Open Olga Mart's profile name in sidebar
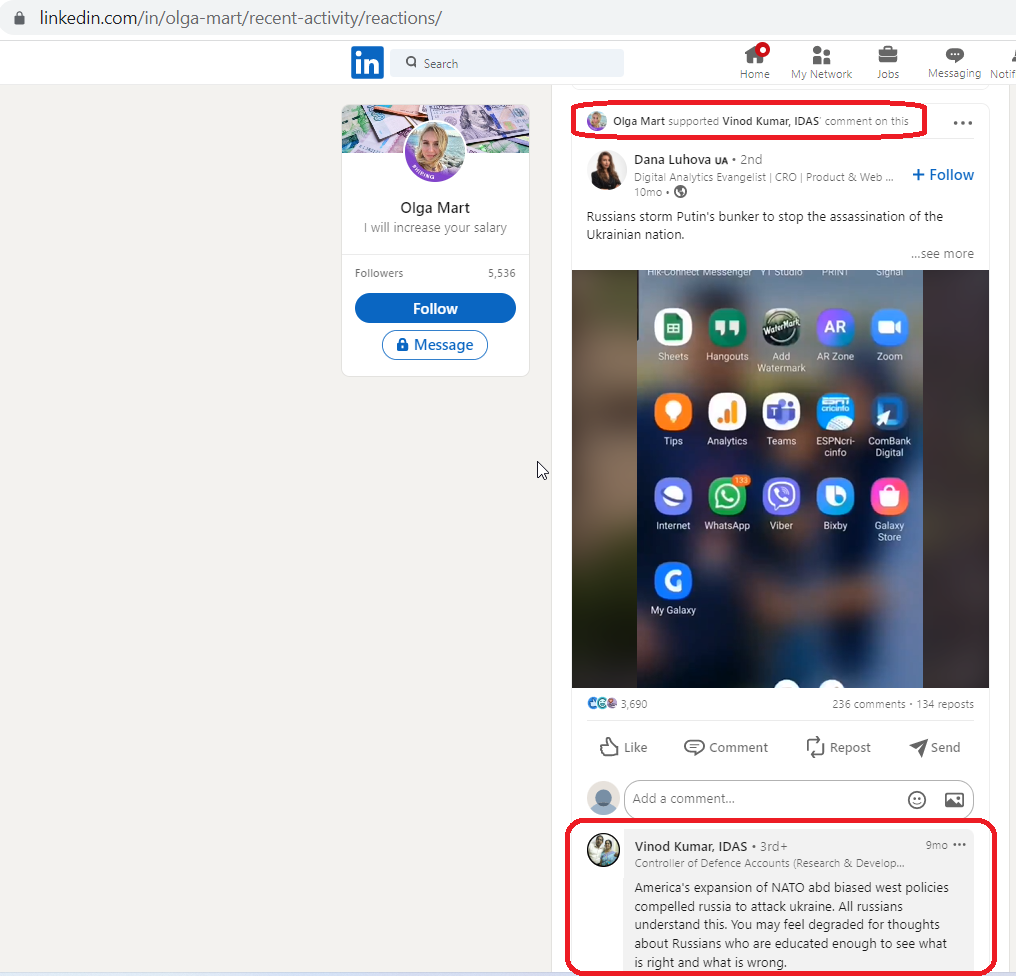 tap(435, 207)
